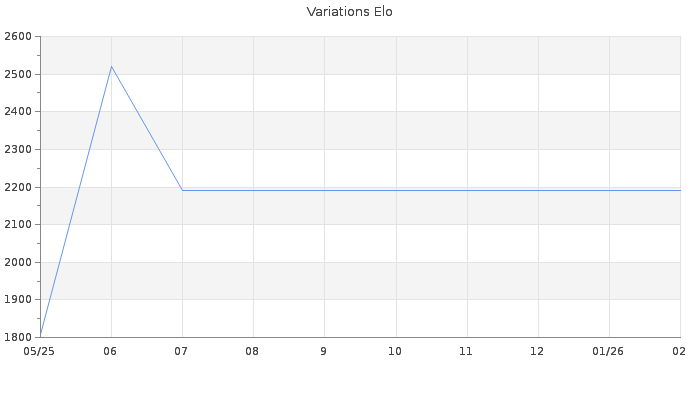
Task: Click the 10 month label on x-axis
Action: (395, 351)
